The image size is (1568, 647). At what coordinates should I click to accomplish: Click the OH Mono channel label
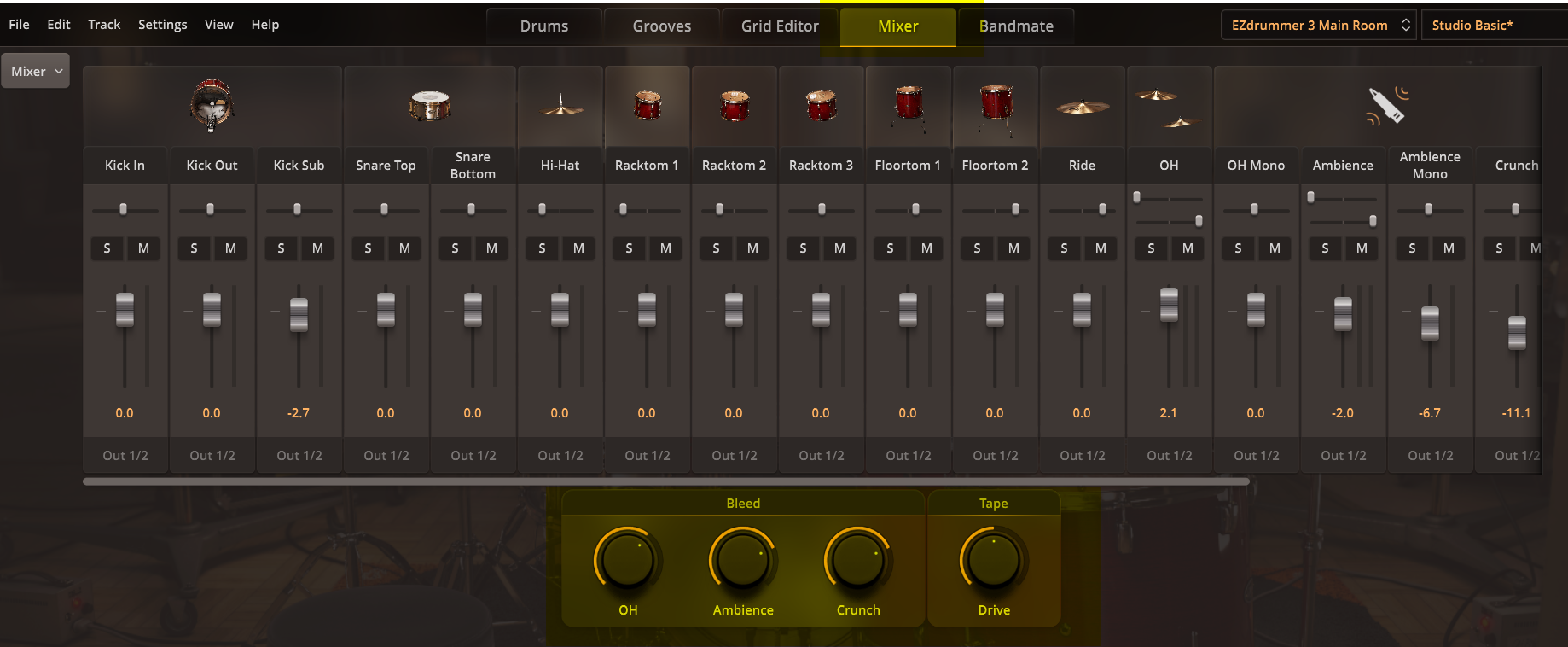(x=1256, y=166)
